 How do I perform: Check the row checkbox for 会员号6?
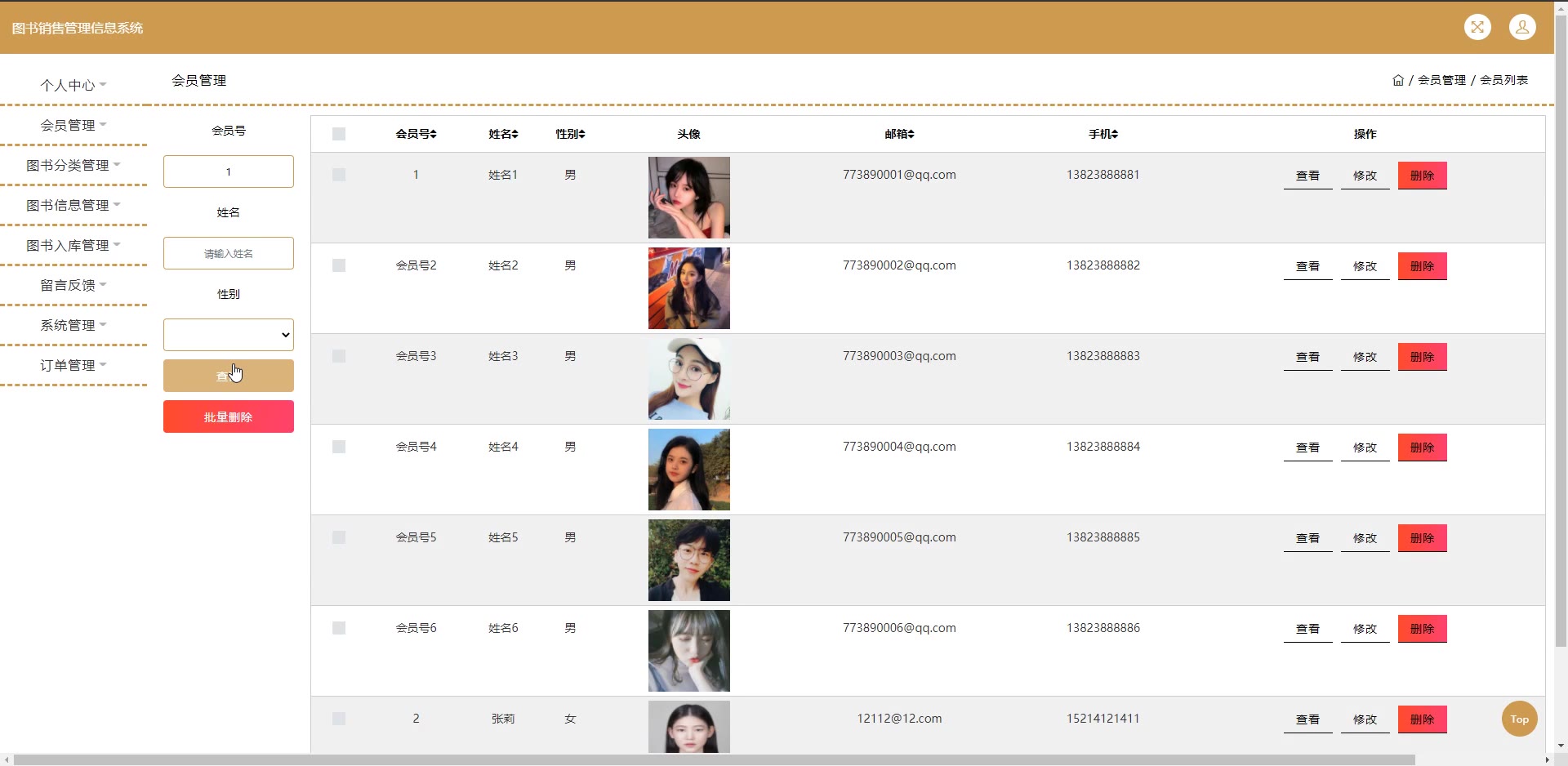(339, 628)
